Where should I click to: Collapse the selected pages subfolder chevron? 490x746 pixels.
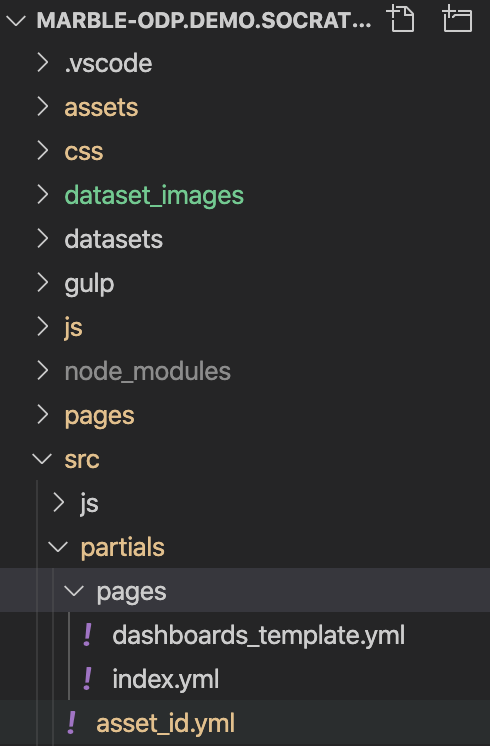74,591
